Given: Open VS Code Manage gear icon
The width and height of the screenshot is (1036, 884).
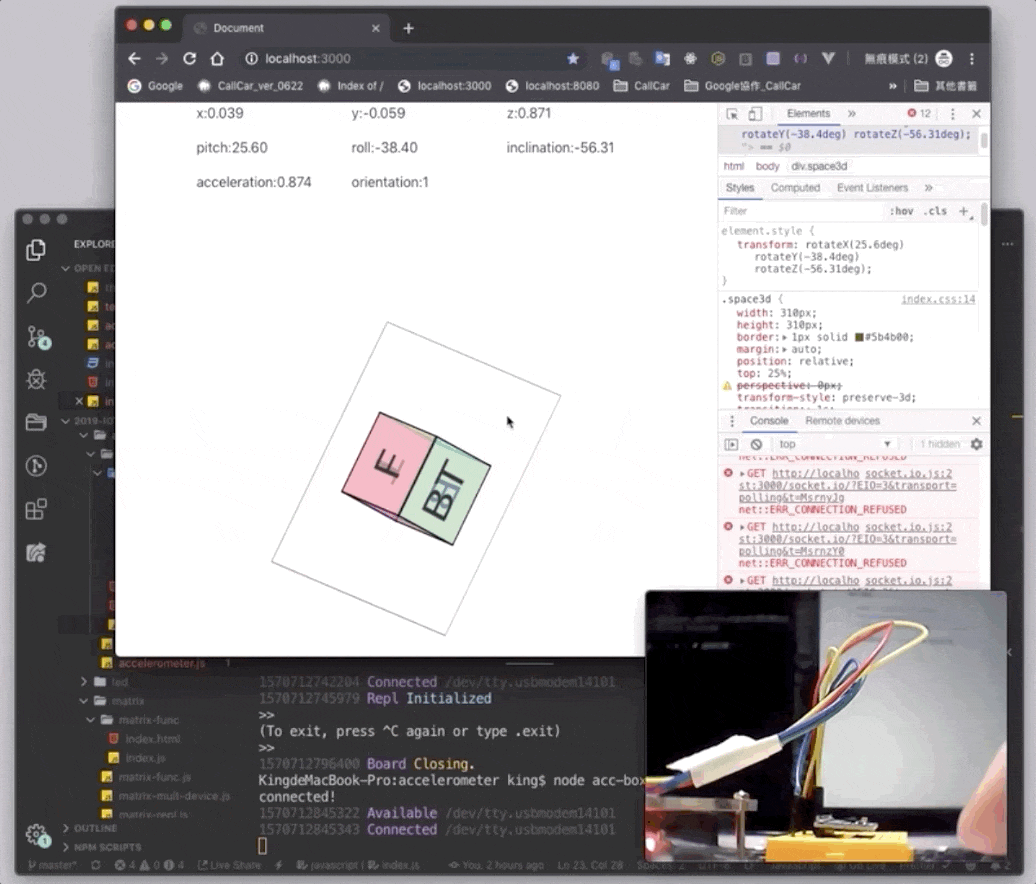Looking at the screenshot, I should [38, 835].
